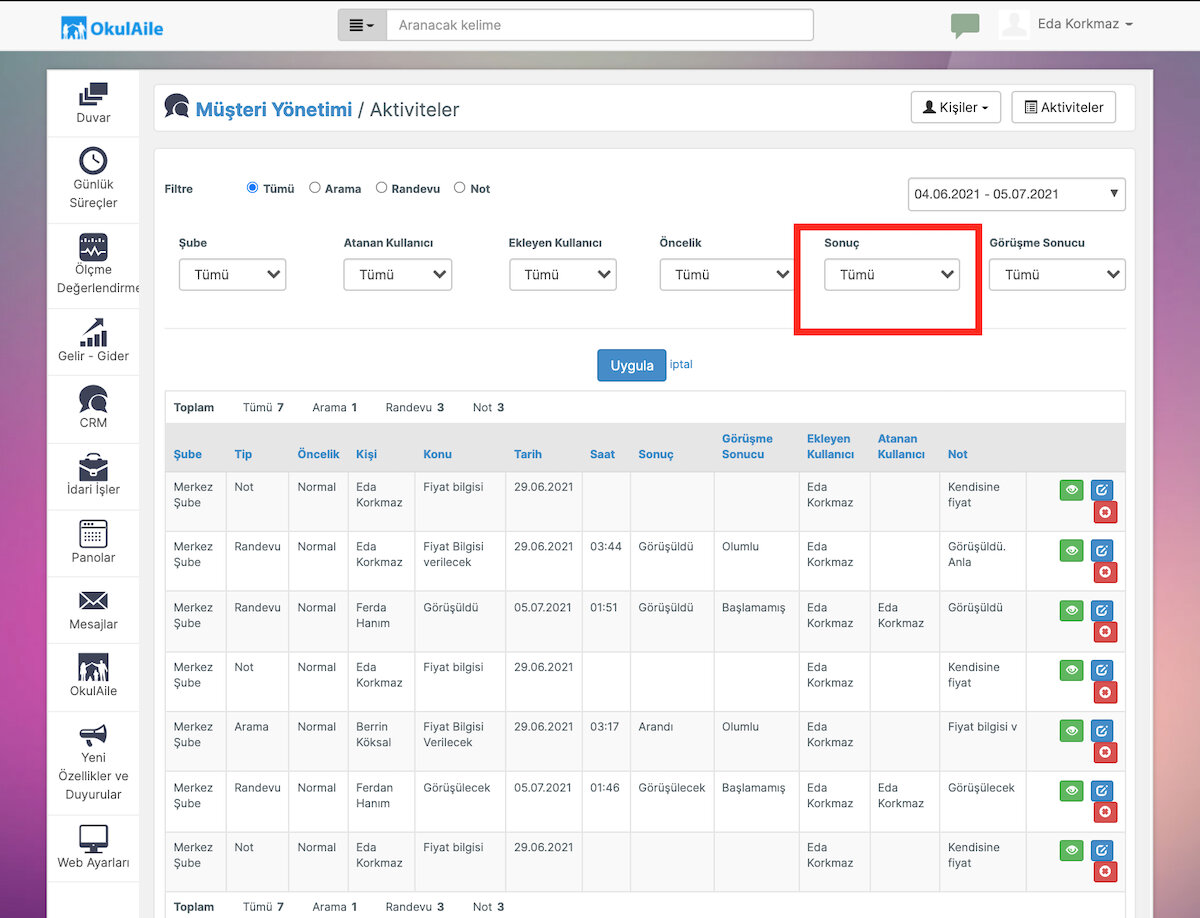Select the Tümü filter radio button
1200x918 pixels.
[x=252, y=187]
